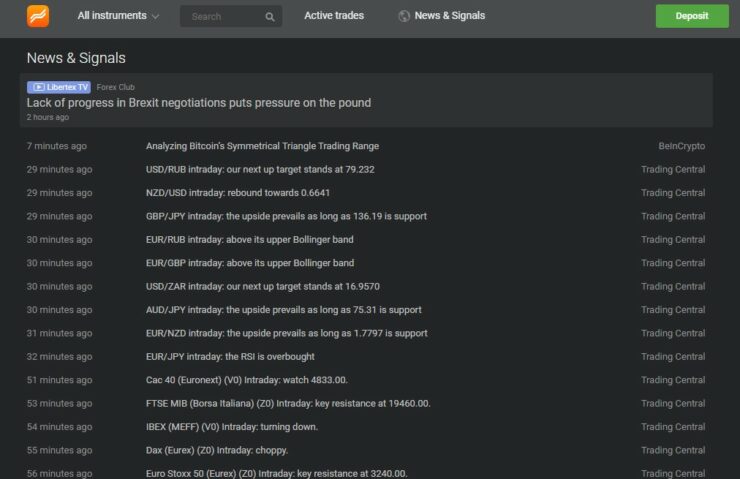740x479 pixels.
Task: Click the magnifier icon in search box
Action: (x=269, y=17)
